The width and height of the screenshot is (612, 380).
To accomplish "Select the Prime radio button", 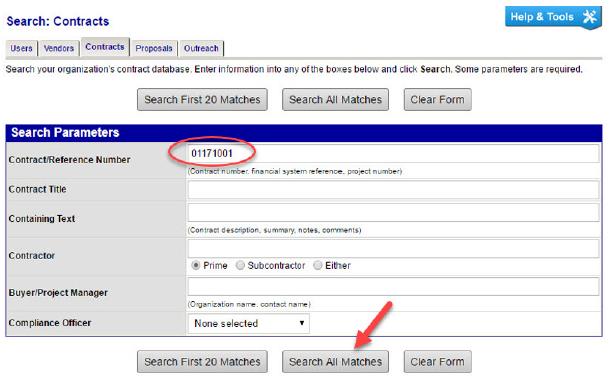I will (x=196, y=266).
